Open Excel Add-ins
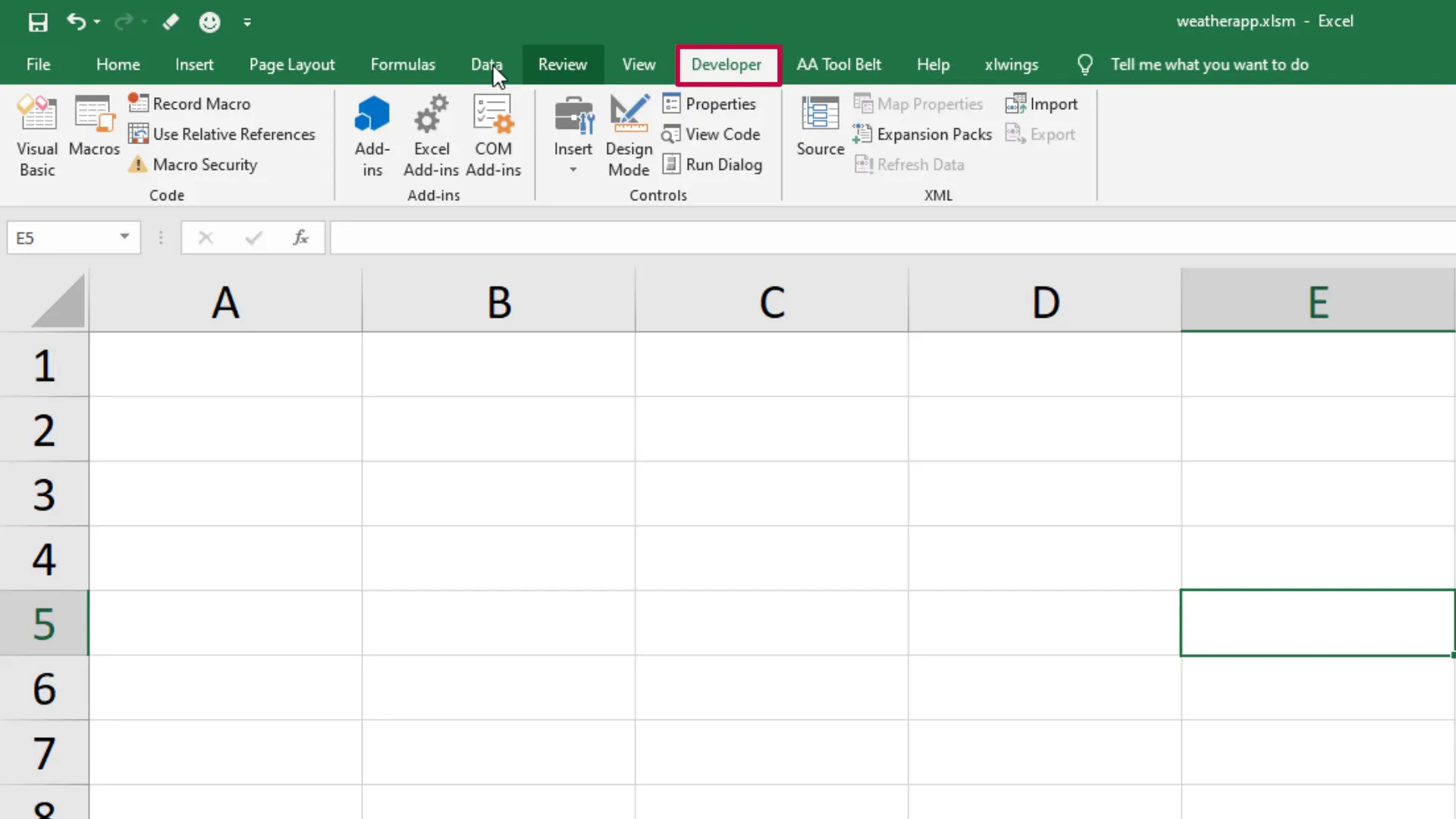Viewport: 1456px width, 819px height. click(431, 135)
